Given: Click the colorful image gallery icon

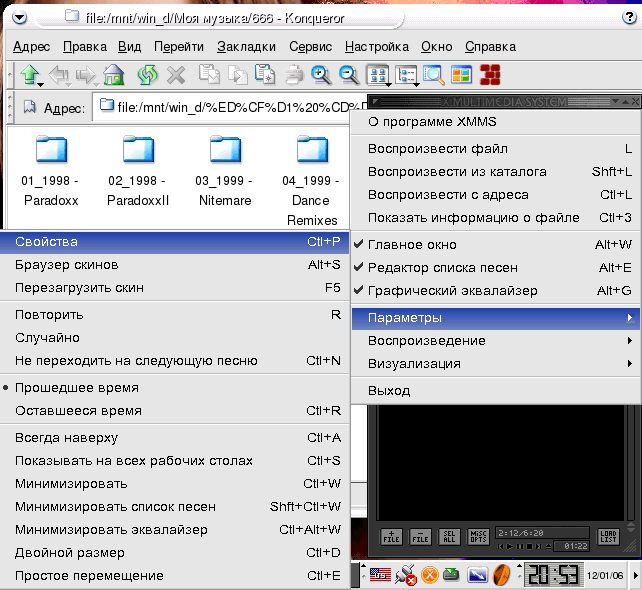Looking at the screenshot, I should click(x=461, y=75).
